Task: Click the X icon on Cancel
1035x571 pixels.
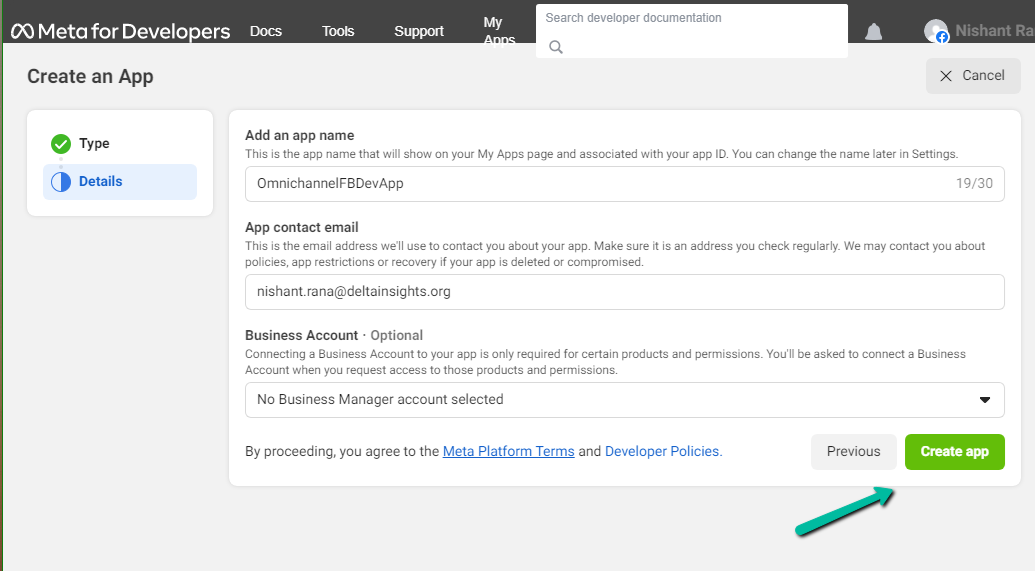Action: [946, 76]
